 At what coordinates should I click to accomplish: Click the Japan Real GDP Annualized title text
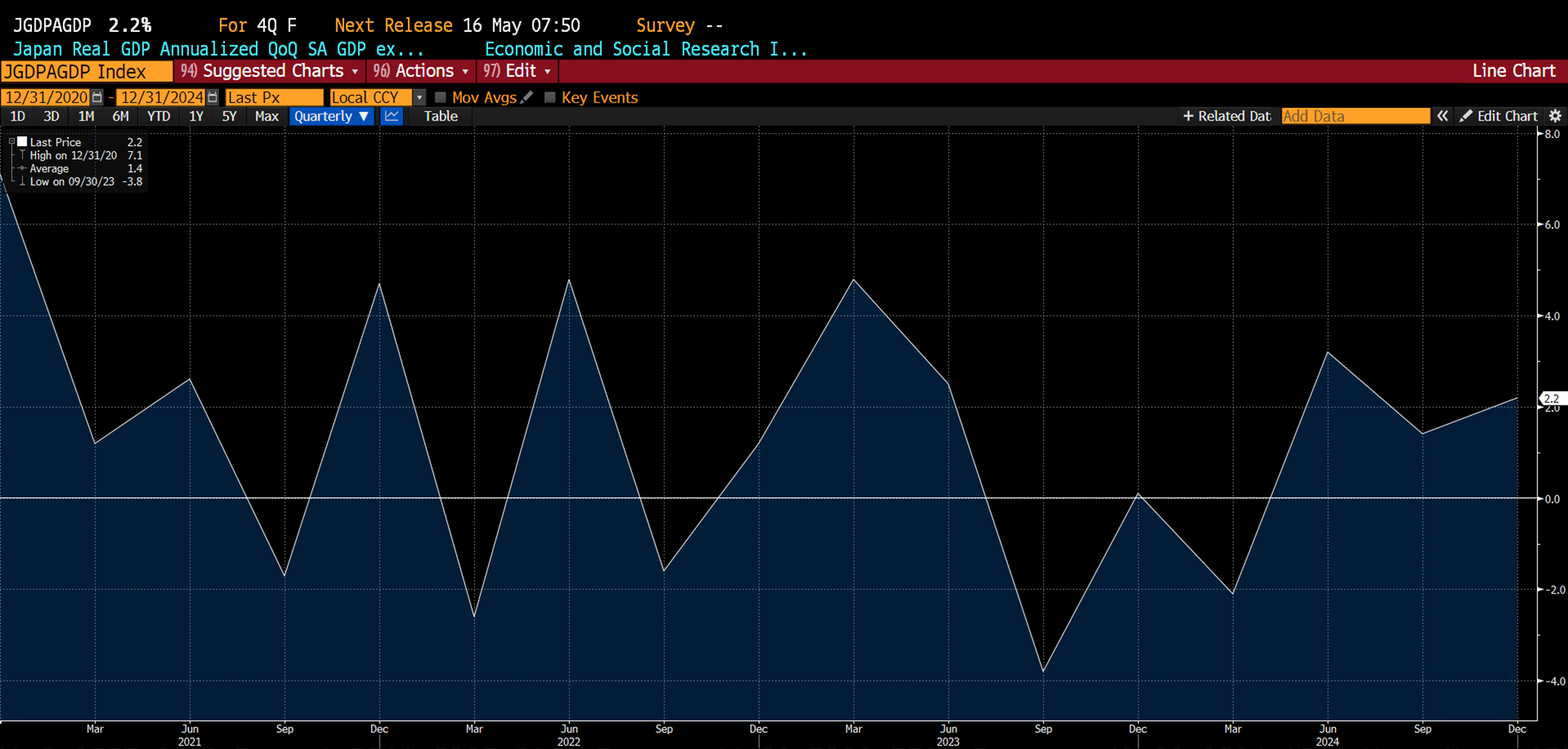[218, 49]
